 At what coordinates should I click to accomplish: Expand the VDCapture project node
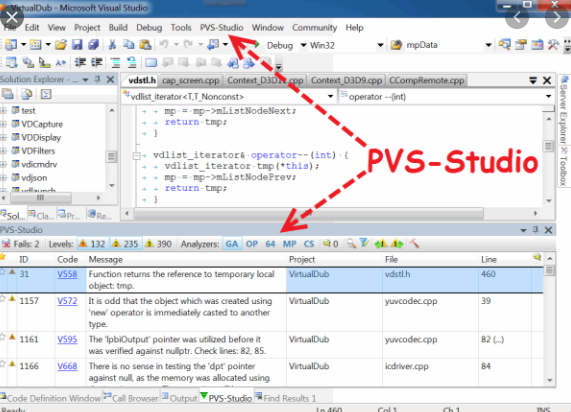pyautogui.click(x=3, y=124)
